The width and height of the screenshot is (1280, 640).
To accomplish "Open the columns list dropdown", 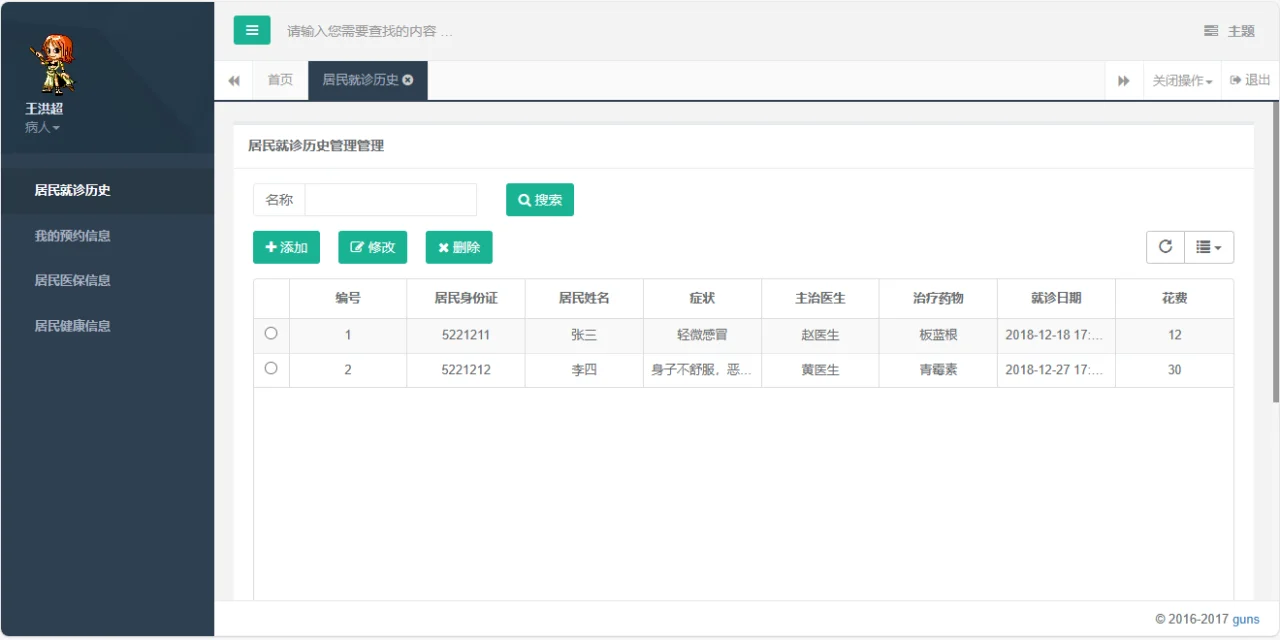I will point(1209,247).
